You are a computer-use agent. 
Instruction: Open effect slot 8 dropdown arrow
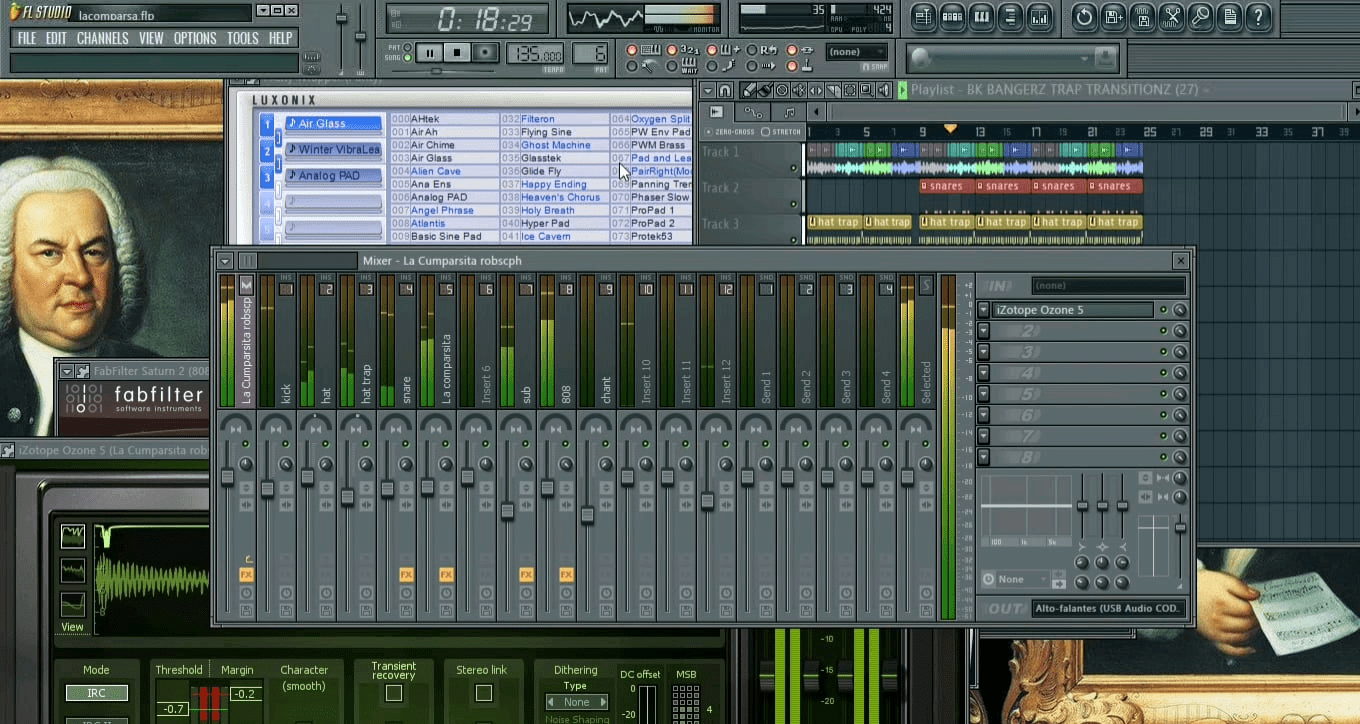click(984, 457)
